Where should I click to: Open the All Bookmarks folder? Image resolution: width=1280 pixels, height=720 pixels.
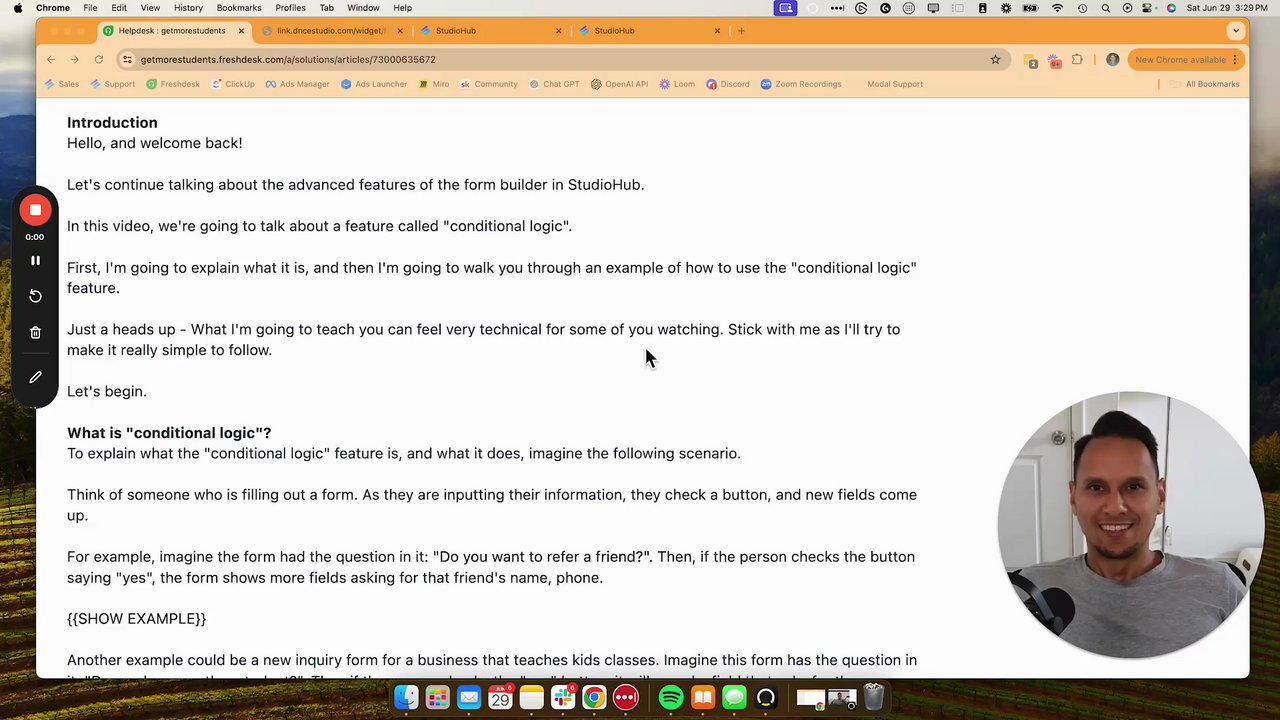coord(1205,84)
